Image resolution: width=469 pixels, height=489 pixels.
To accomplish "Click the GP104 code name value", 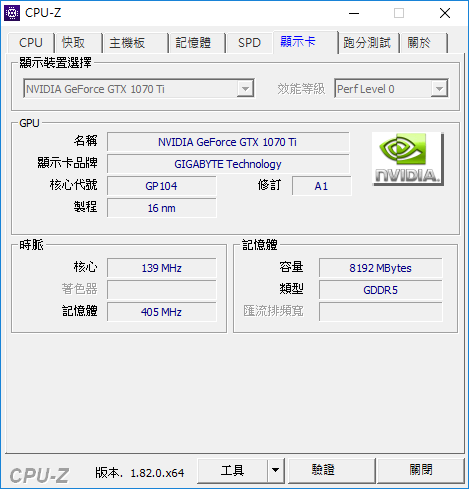I will coord(162,186).
